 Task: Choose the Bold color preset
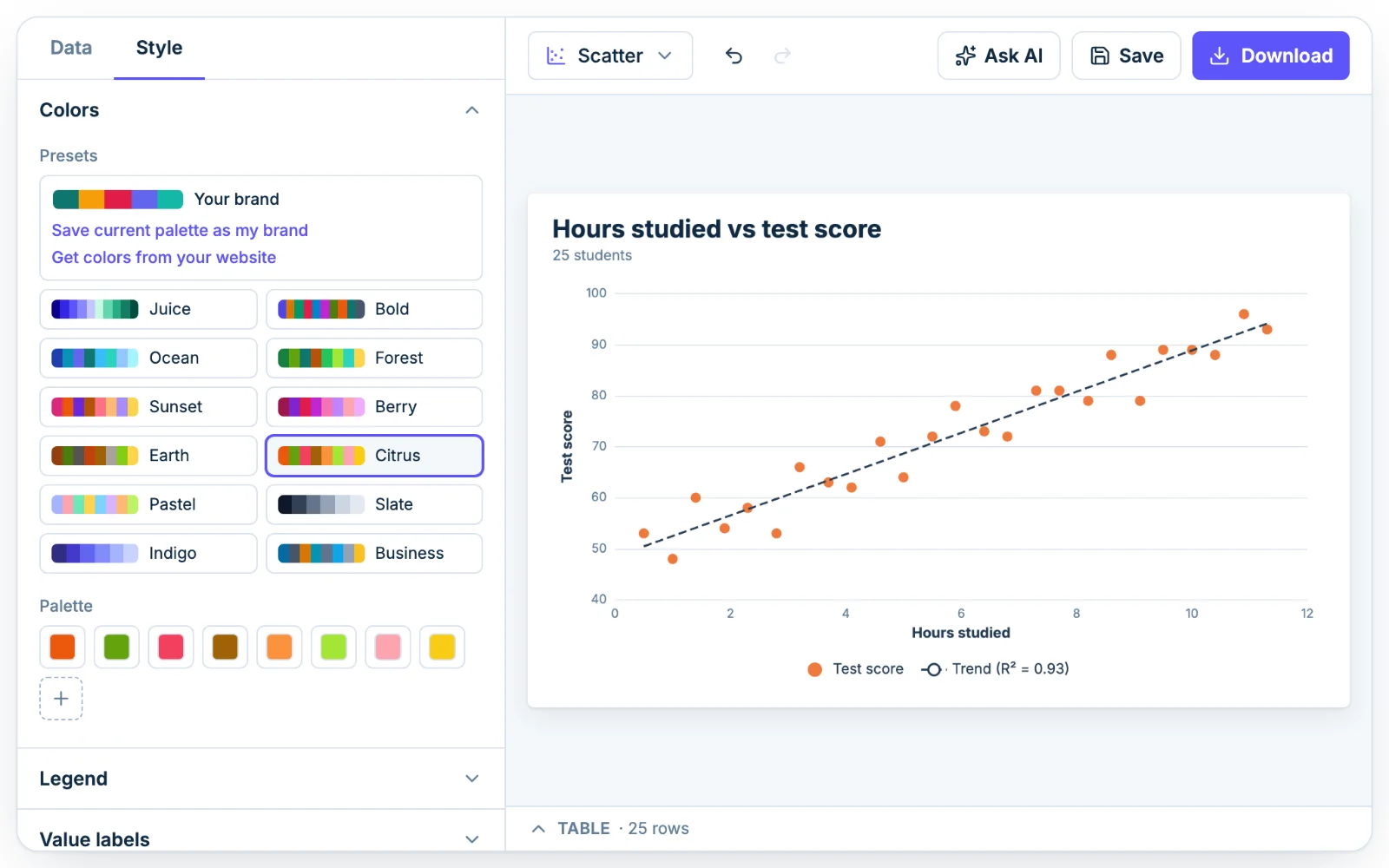(374, 309)
